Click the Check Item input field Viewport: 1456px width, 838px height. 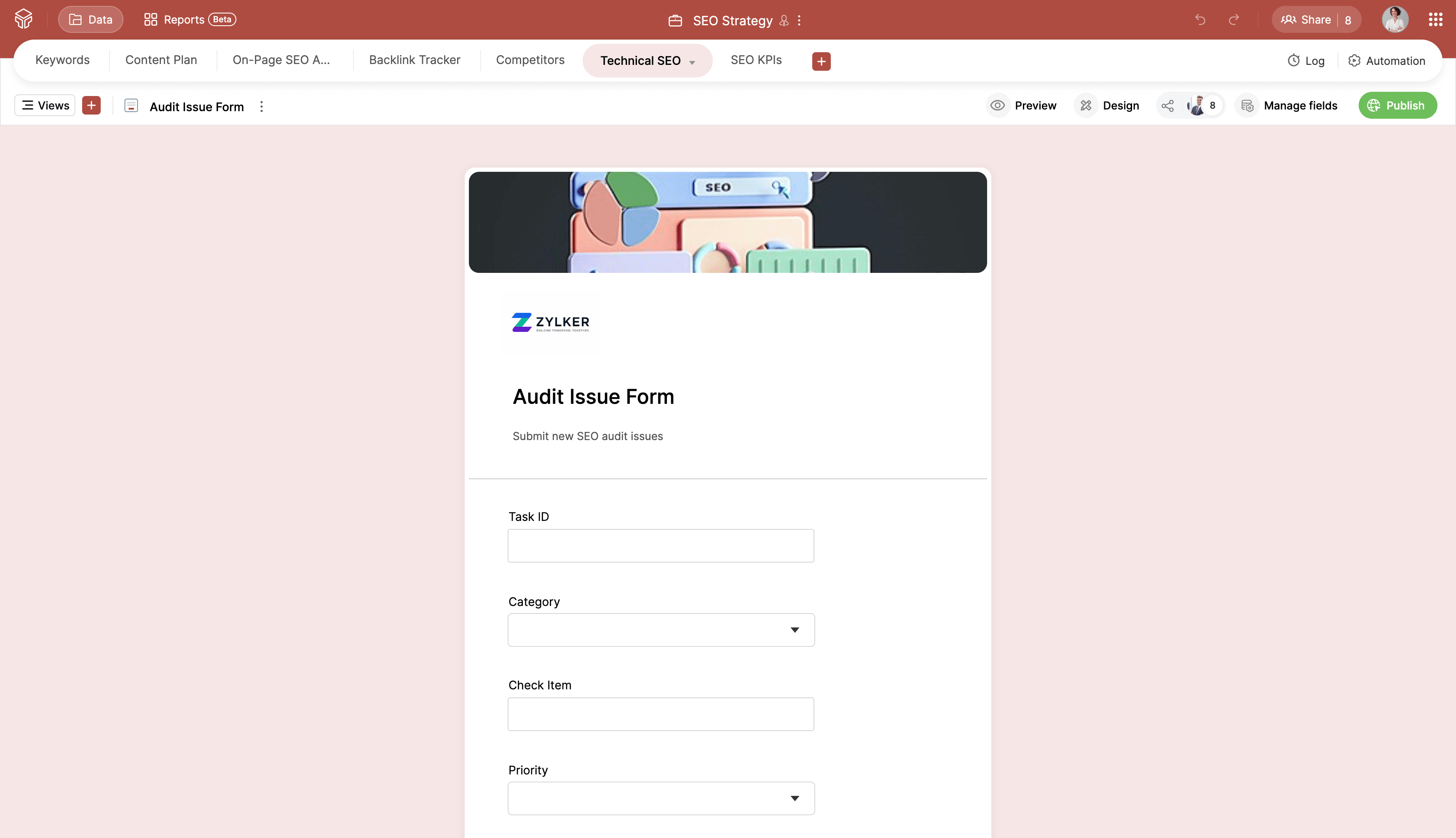coord(660,714)
